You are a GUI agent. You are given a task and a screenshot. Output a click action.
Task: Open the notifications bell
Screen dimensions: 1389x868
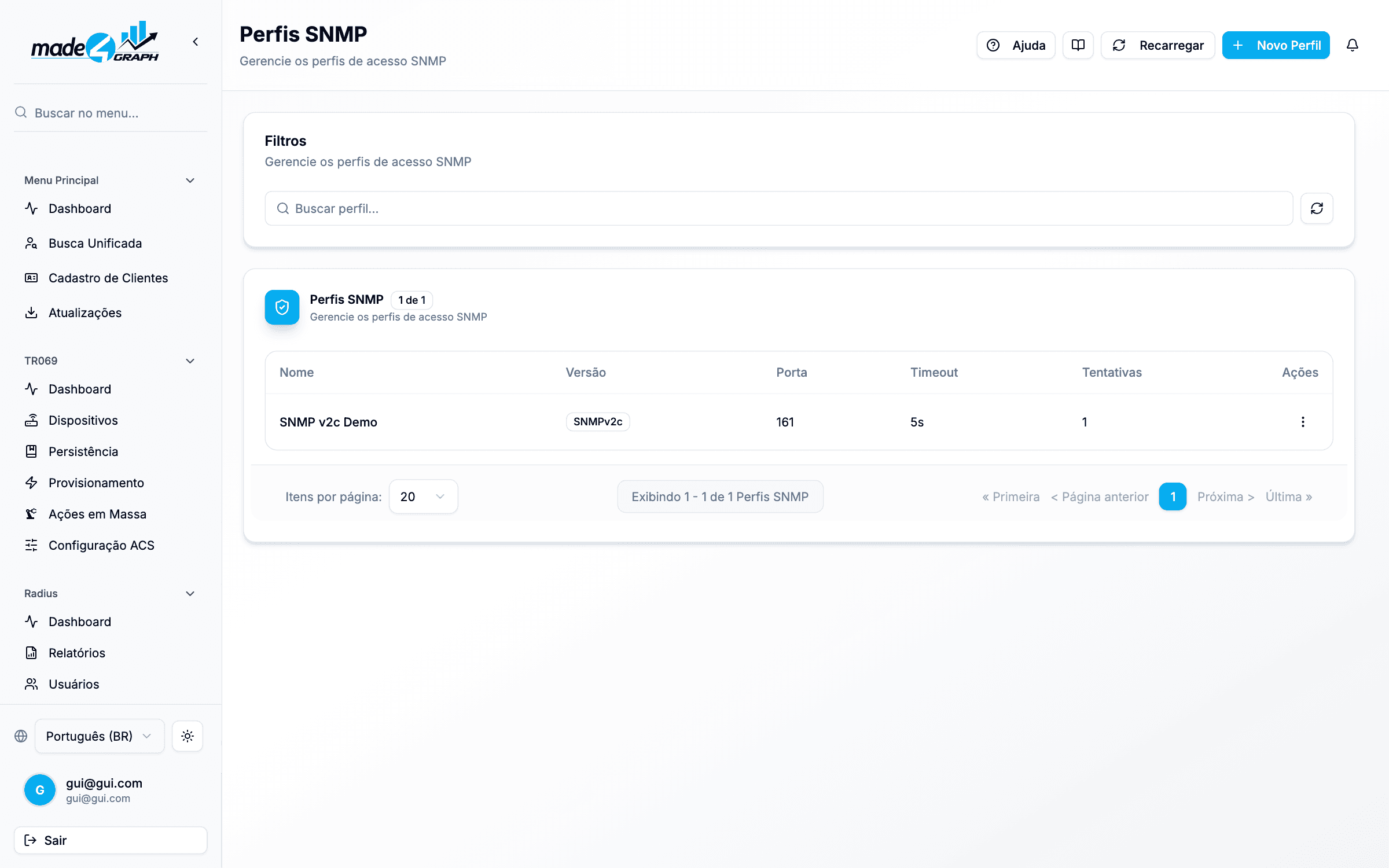tap(1352, 45)
